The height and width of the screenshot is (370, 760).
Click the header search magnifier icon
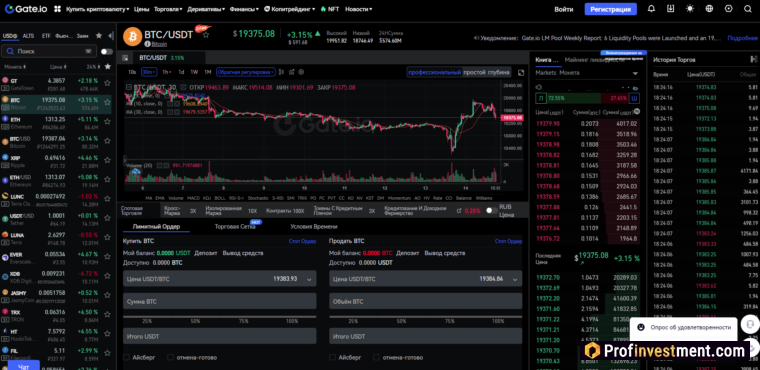point(747,9)
